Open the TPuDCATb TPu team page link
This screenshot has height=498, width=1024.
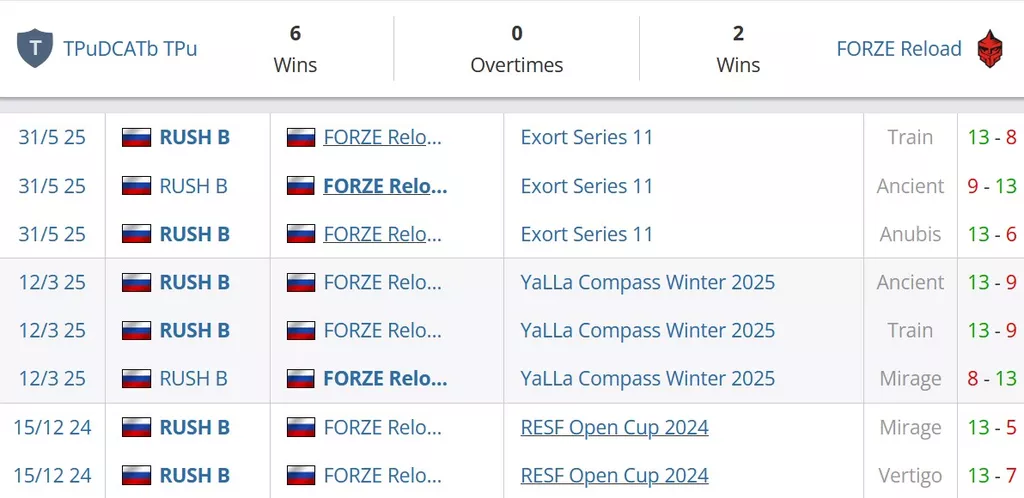(x=130, y=49)
